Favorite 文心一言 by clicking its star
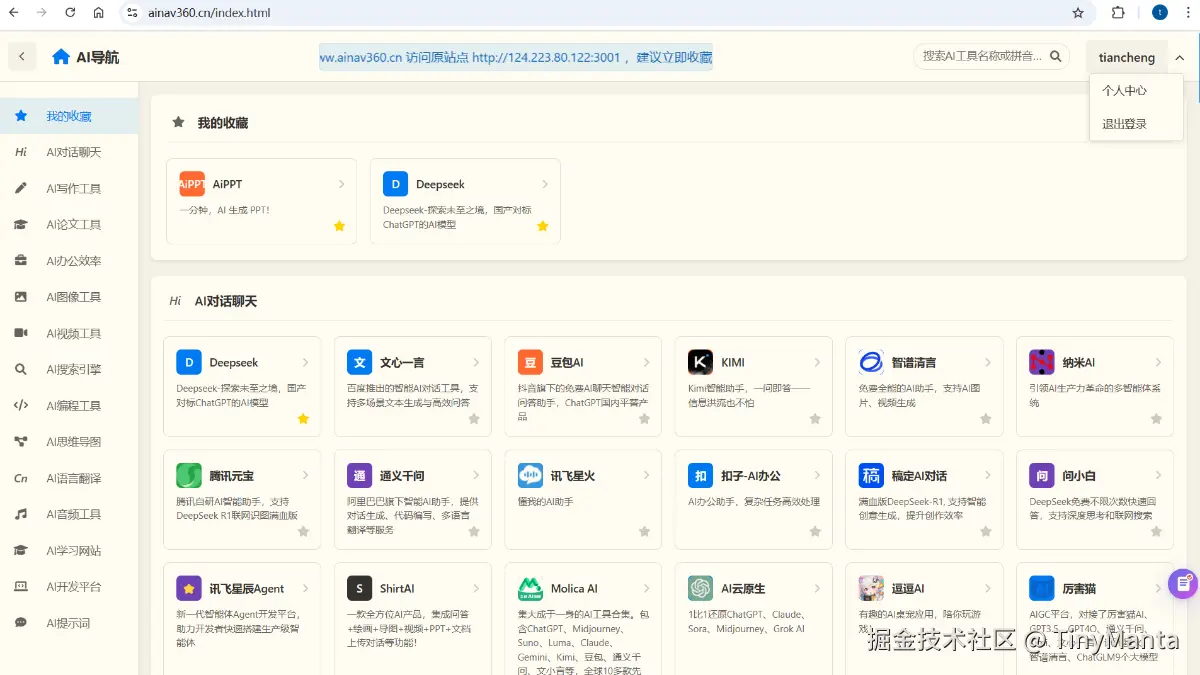Screen dimensions: 1200x675 [x=473, y=419]
